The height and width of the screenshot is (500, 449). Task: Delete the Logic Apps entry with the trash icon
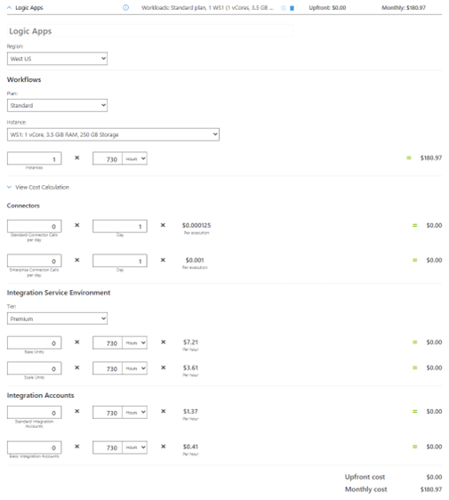pos(292,8)
